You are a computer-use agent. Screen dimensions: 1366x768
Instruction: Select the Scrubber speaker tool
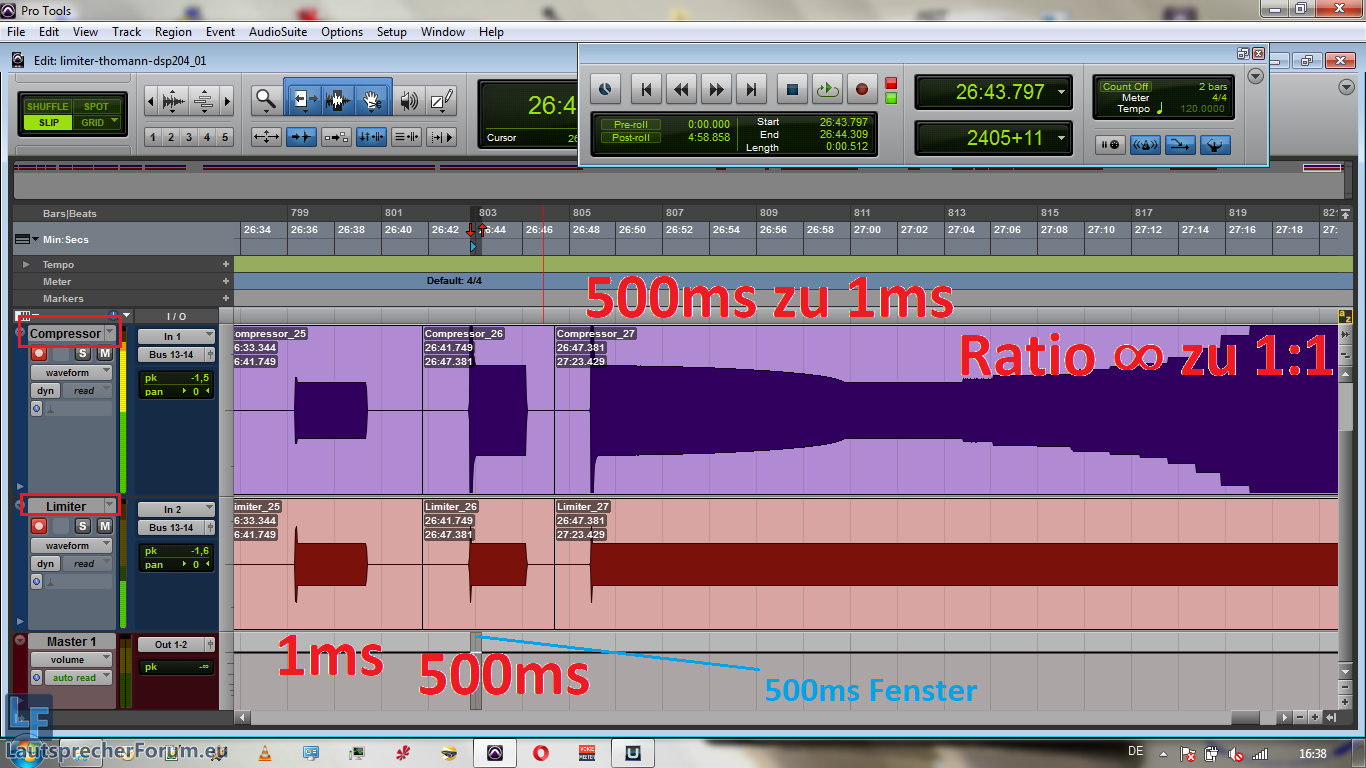click(x=408, y=100)
